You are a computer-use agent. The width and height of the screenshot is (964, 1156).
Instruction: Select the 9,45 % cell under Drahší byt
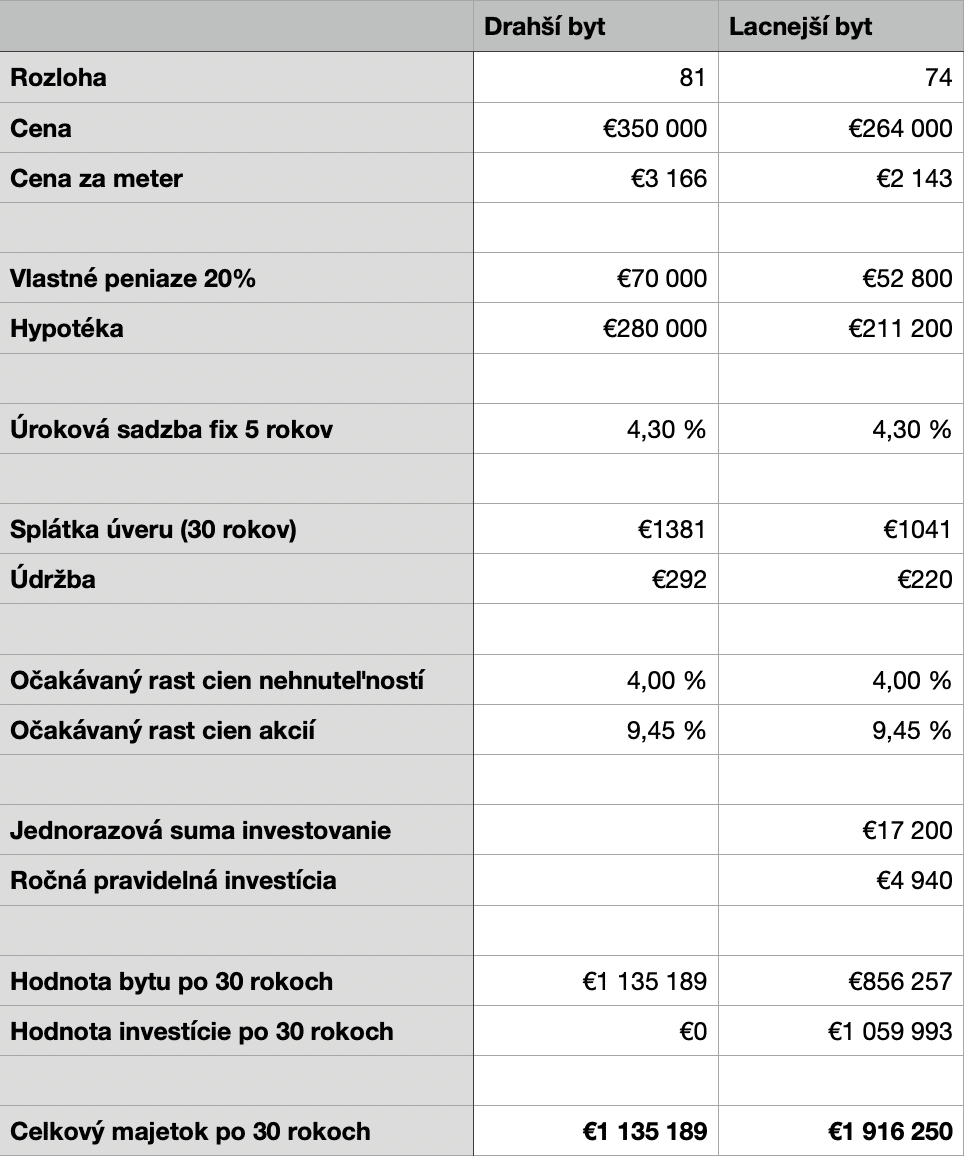[595, 730]
